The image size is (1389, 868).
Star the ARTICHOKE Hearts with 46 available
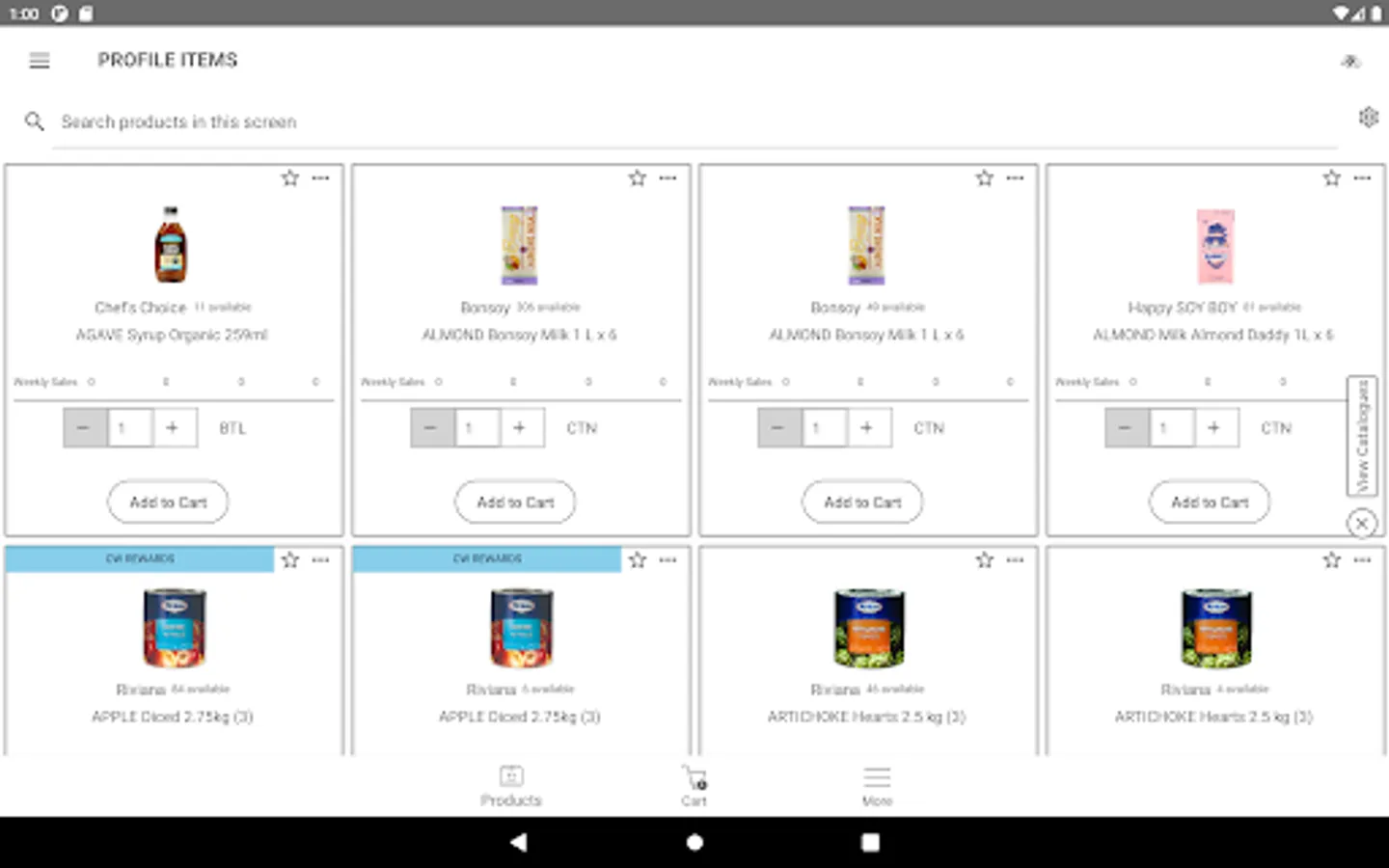click(985, 559)
